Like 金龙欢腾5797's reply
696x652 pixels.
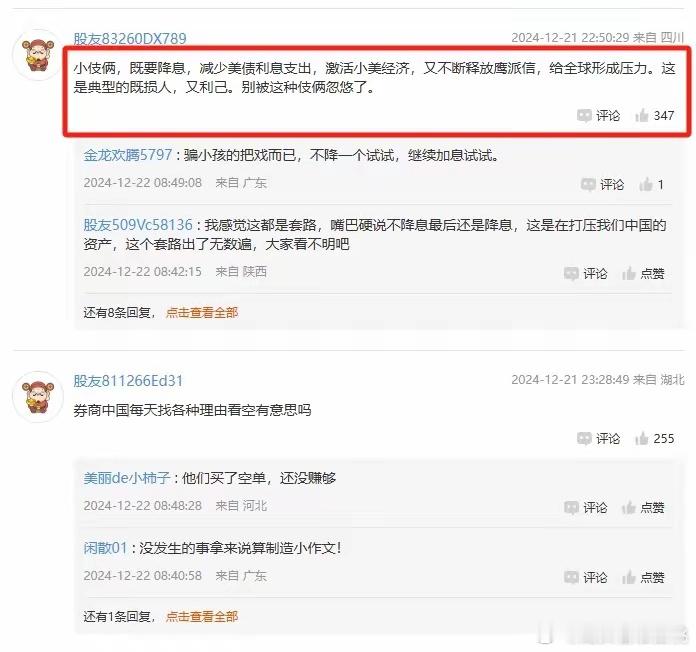click(651, 185)
